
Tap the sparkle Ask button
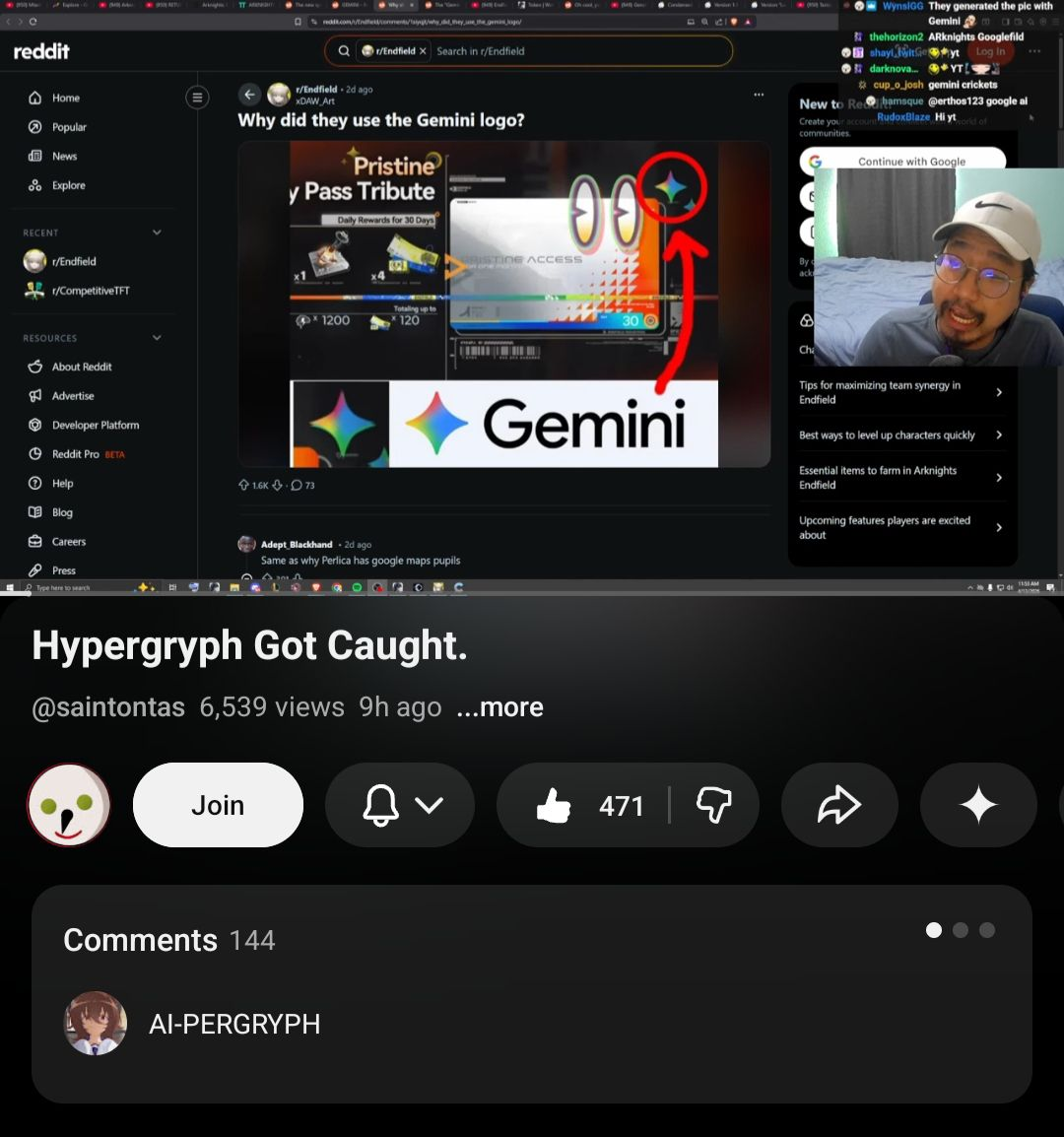coord(977,805)
